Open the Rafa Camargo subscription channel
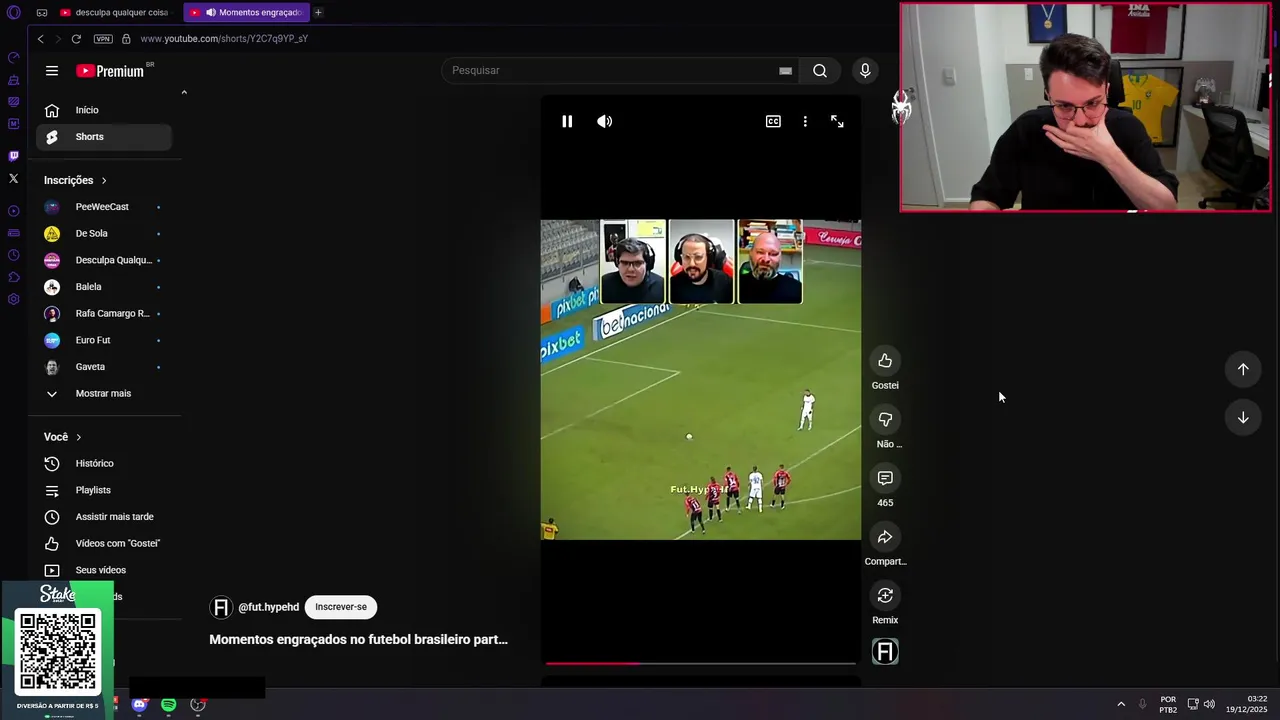 104,314
